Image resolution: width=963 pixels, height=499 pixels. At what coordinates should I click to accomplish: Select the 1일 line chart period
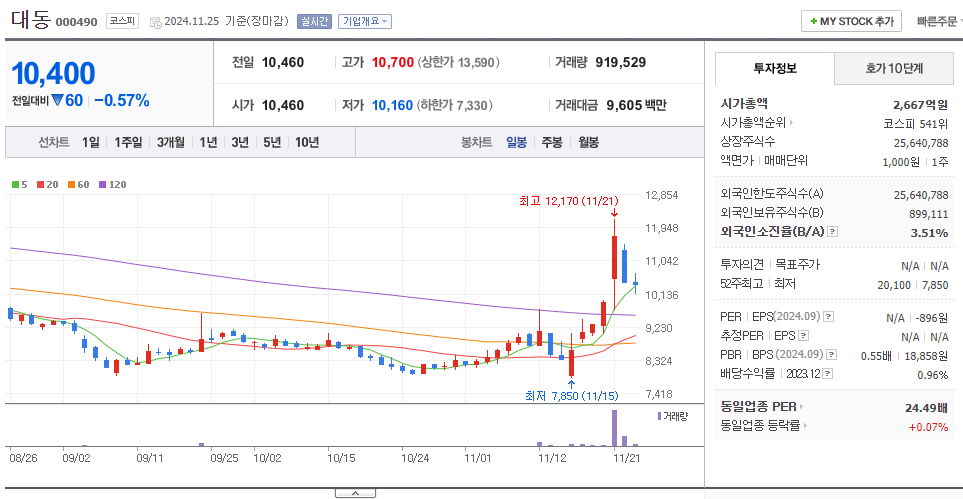(90, 143)
